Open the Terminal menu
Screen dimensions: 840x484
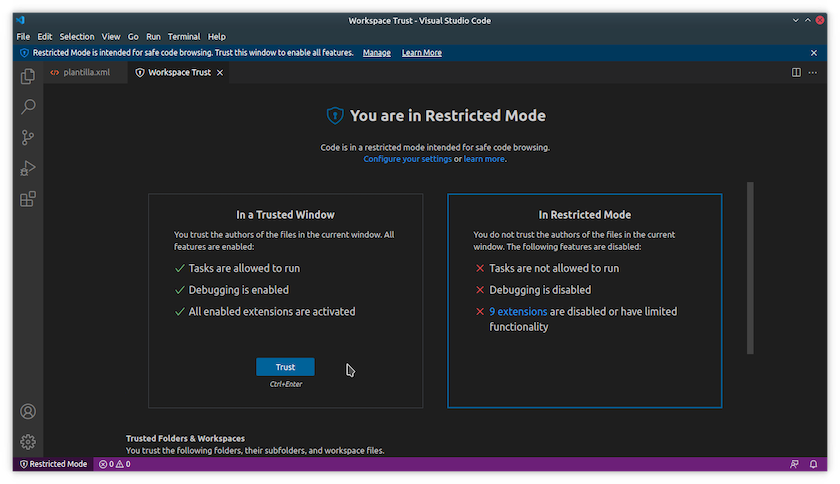[x=183, y=37]
